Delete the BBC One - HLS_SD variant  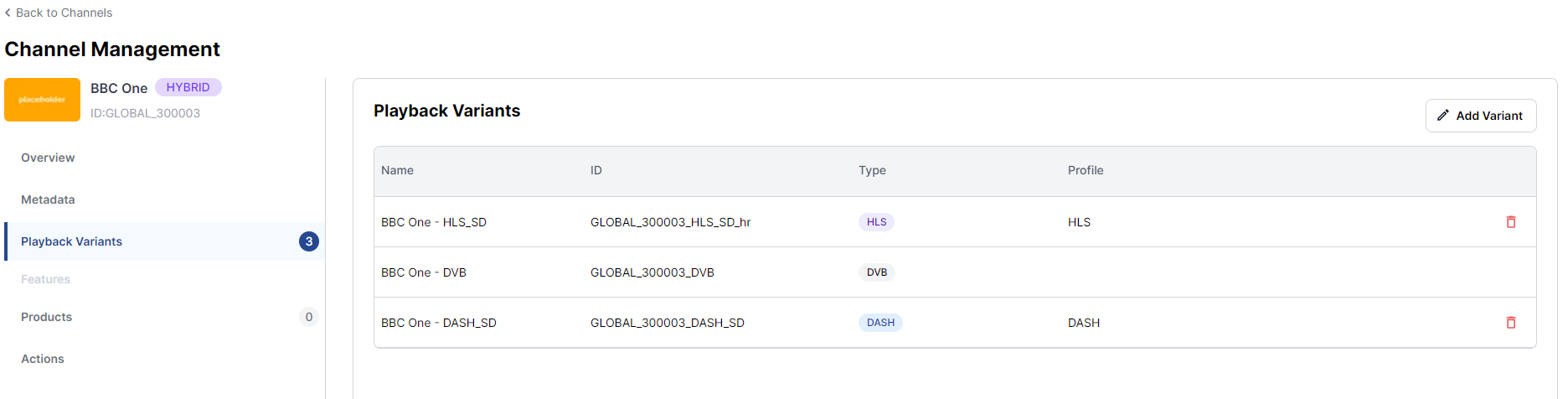coord(1510,222)
